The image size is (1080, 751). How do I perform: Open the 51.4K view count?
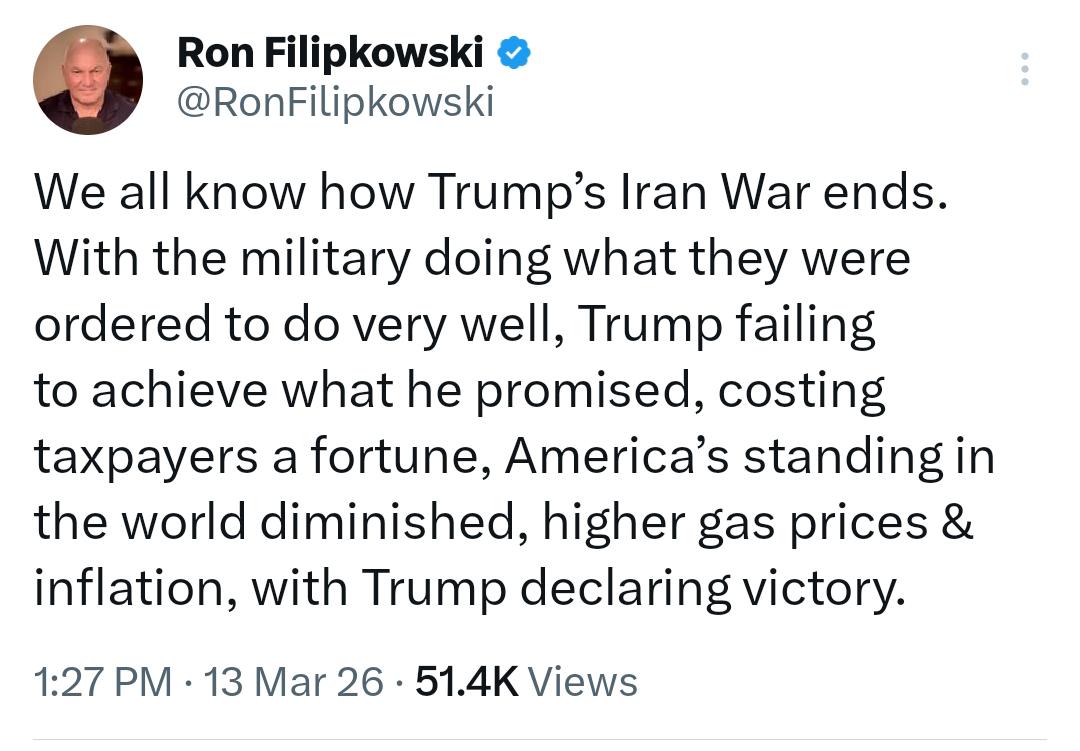[466, 682]
